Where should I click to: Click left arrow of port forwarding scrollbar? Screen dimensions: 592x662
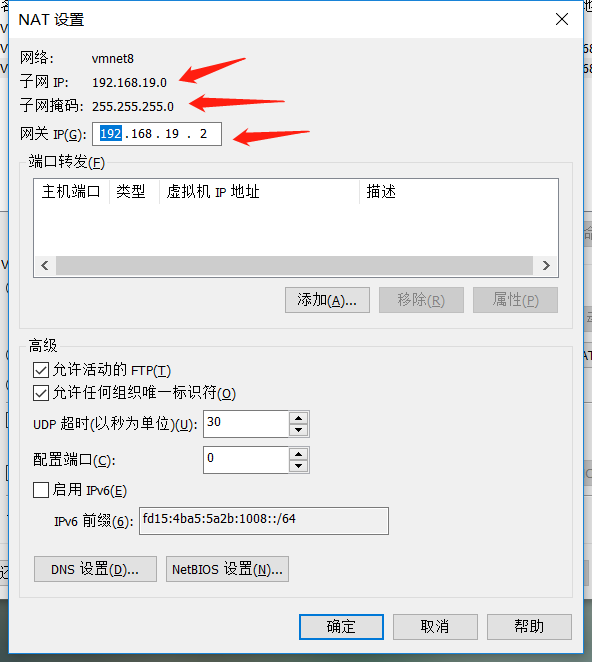tap(45, 266)
